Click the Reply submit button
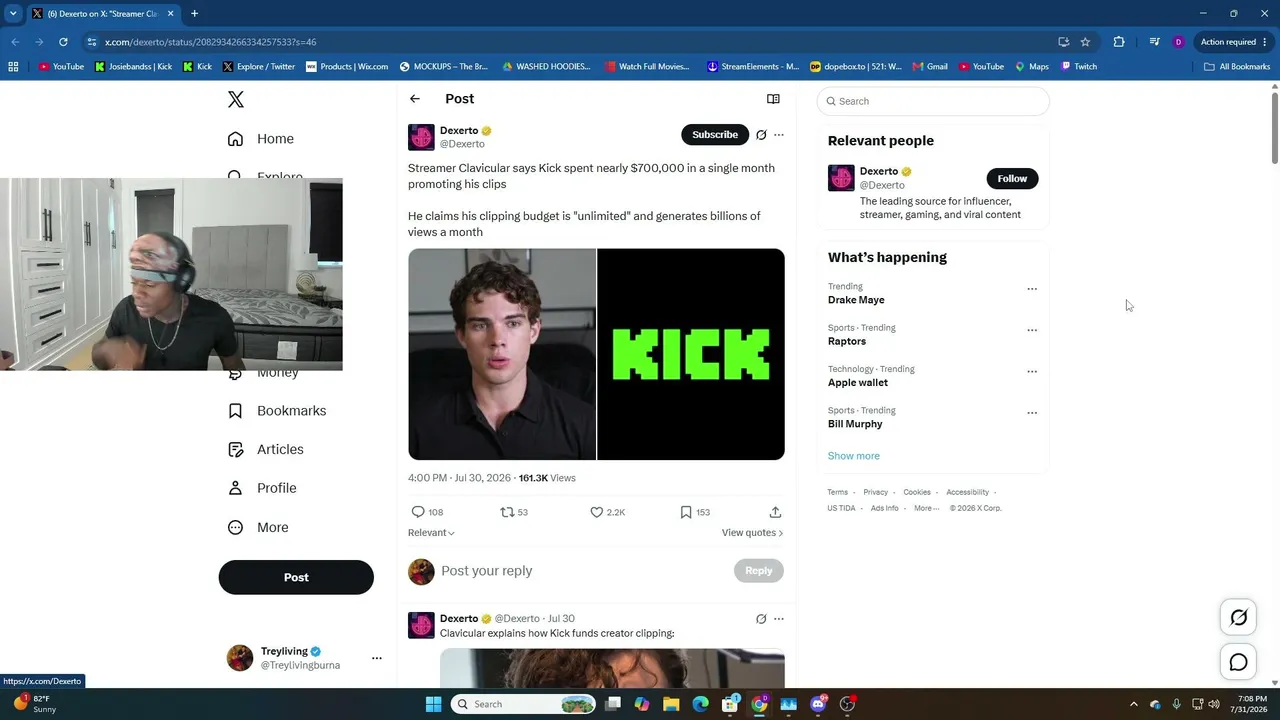The width and height of the screenshot is (1280, 720). [x=759, y=571]
